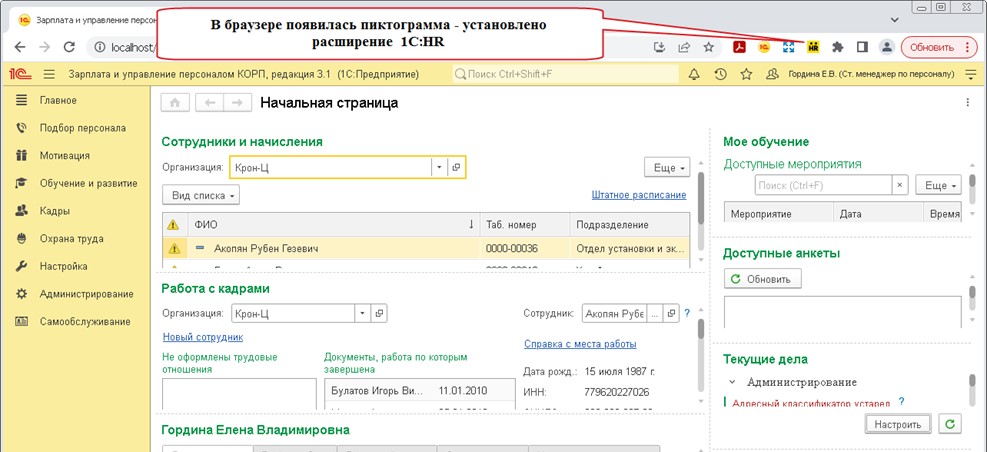
Task: Open the Начальная страница three-dot menu
Action: coord(968,103)
